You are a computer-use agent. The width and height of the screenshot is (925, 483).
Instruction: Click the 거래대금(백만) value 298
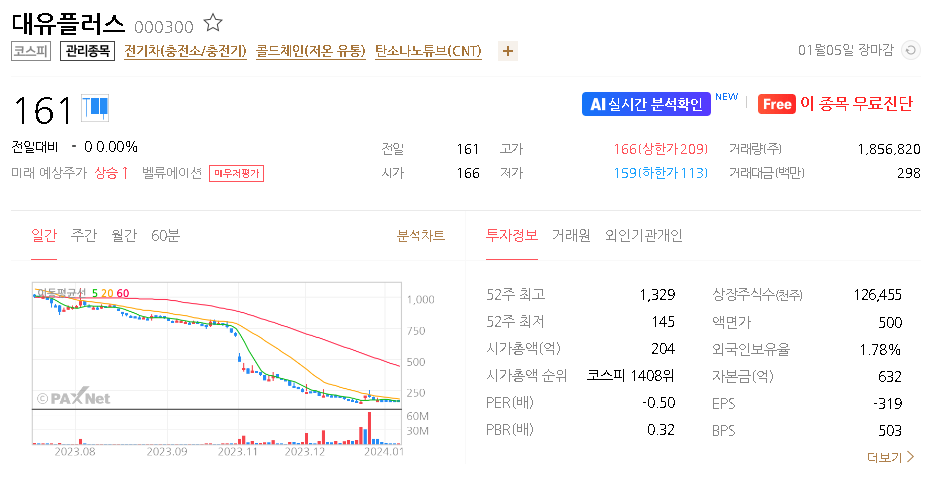pos(908,173)
